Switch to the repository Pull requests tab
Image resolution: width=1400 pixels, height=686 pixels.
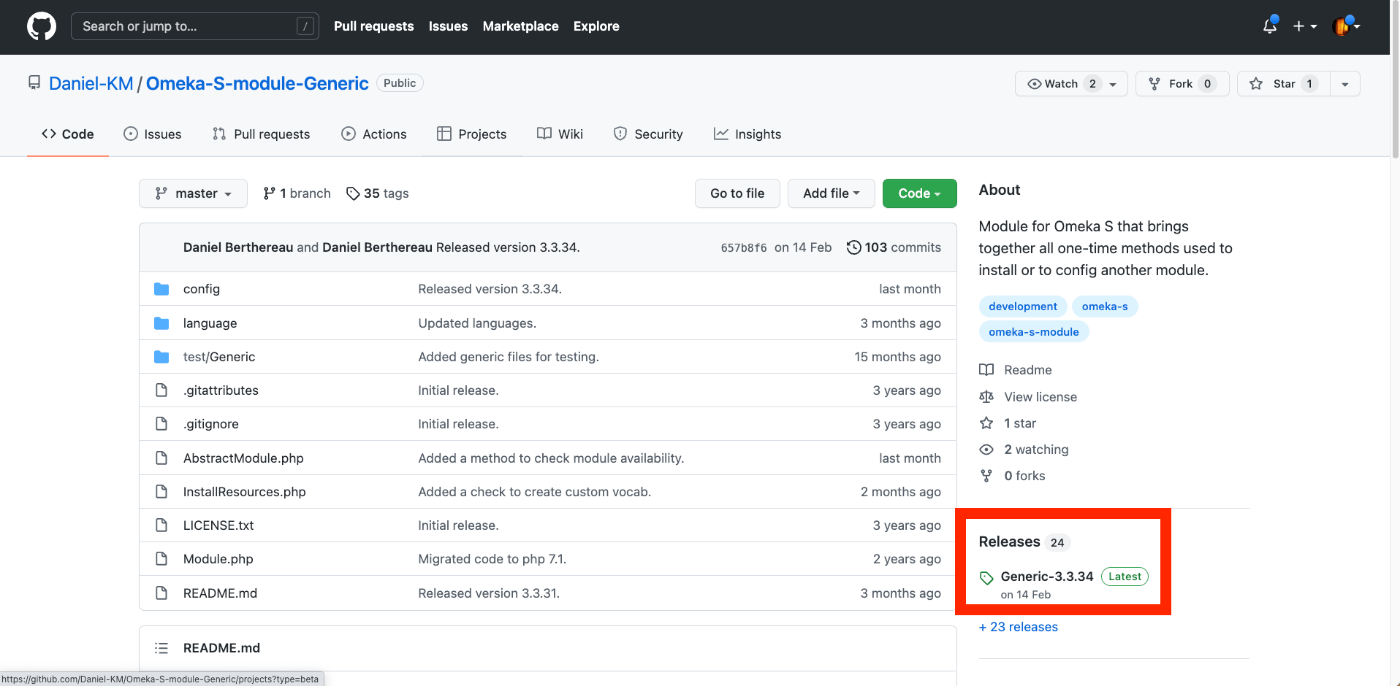click(261, 134)
